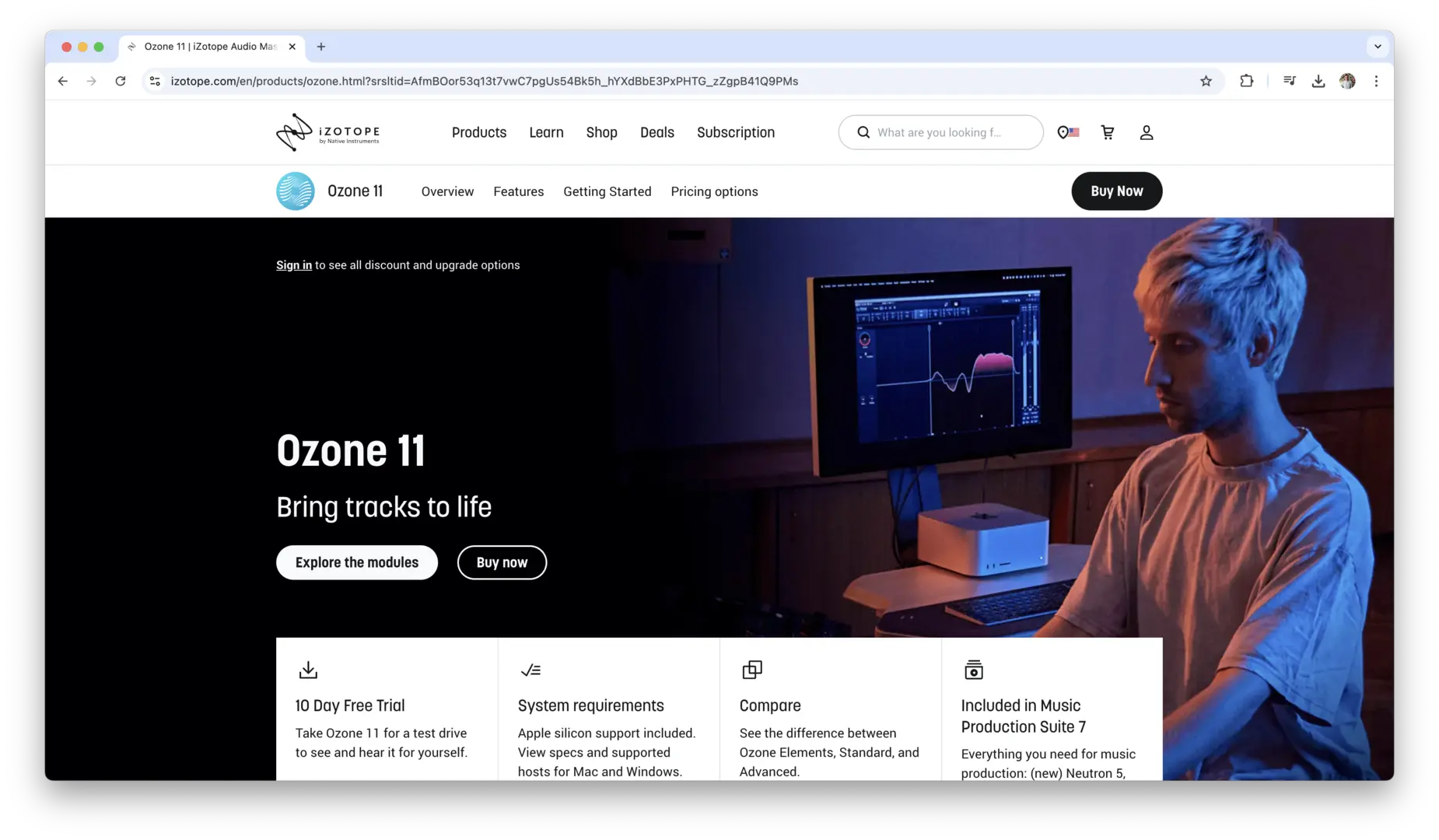The width and height of the screenshot is (1439, 840).
Task: Open a new browser tab
Action: 321,47
